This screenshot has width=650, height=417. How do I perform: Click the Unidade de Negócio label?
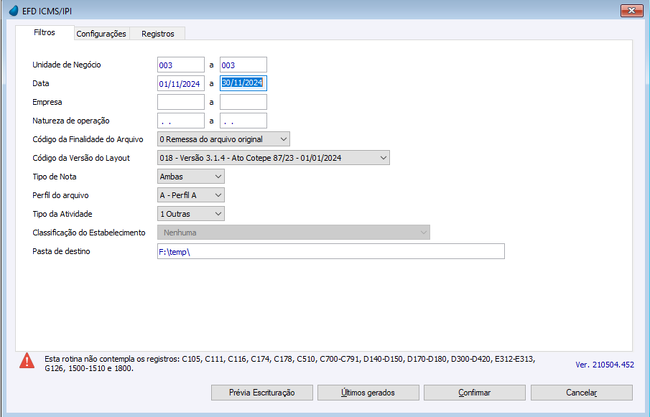point(66,65)
